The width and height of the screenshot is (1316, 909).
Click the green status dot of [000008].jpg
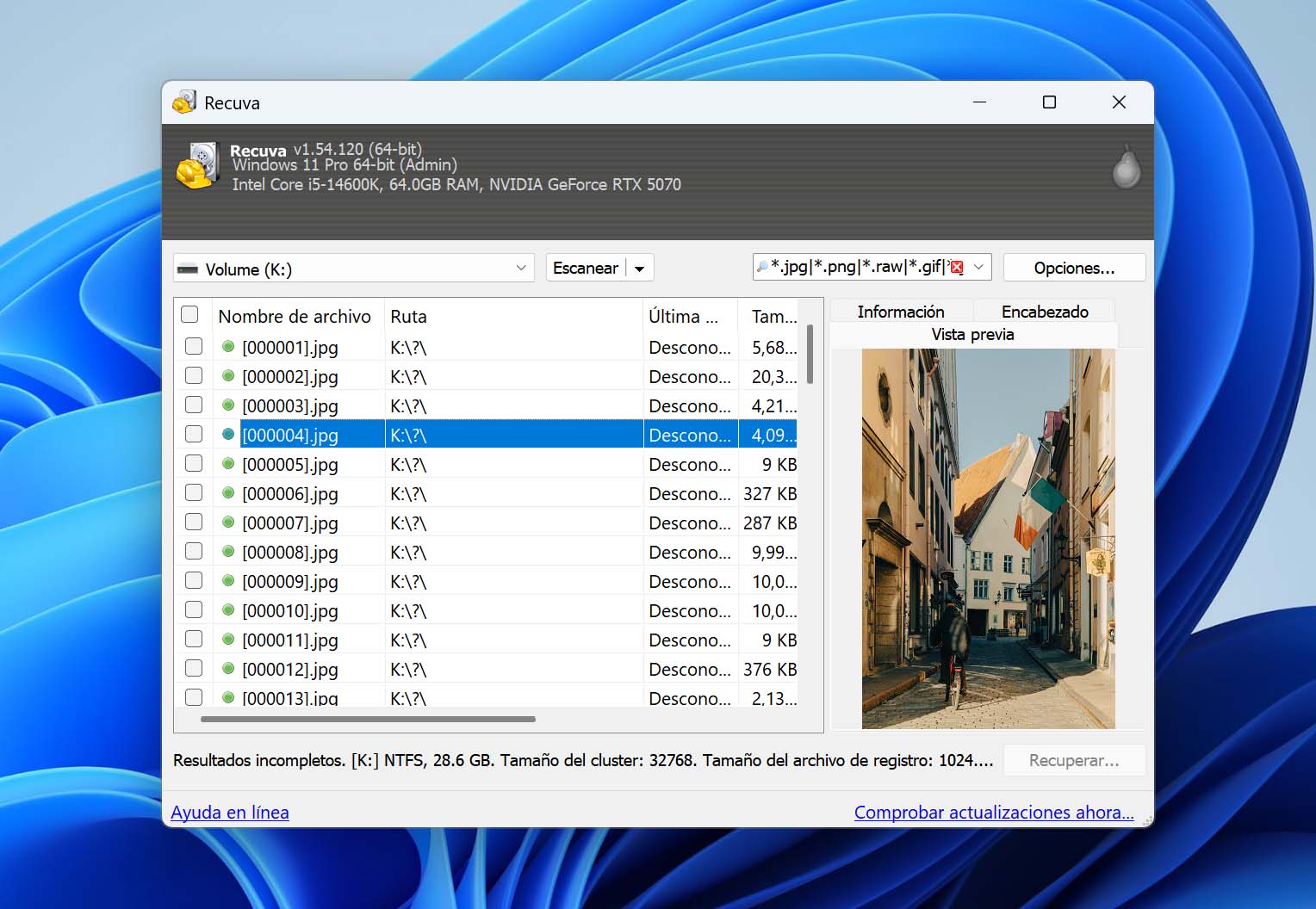[228, 552]
